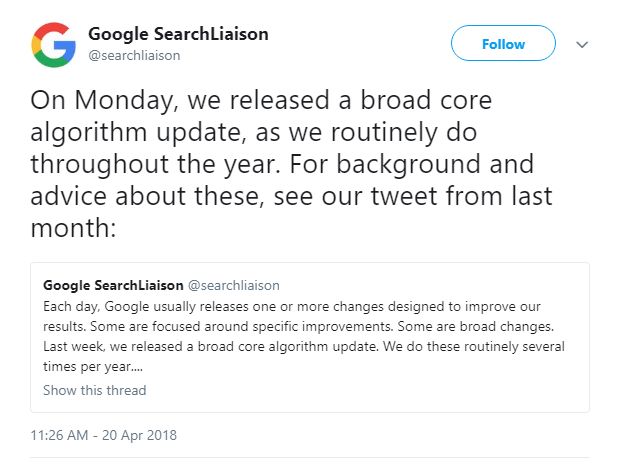Image resolution: width=618 pixels, height=458 pixels.
Task: Click the 'throughout the year. For background' line
Action: tap(282, 164)
